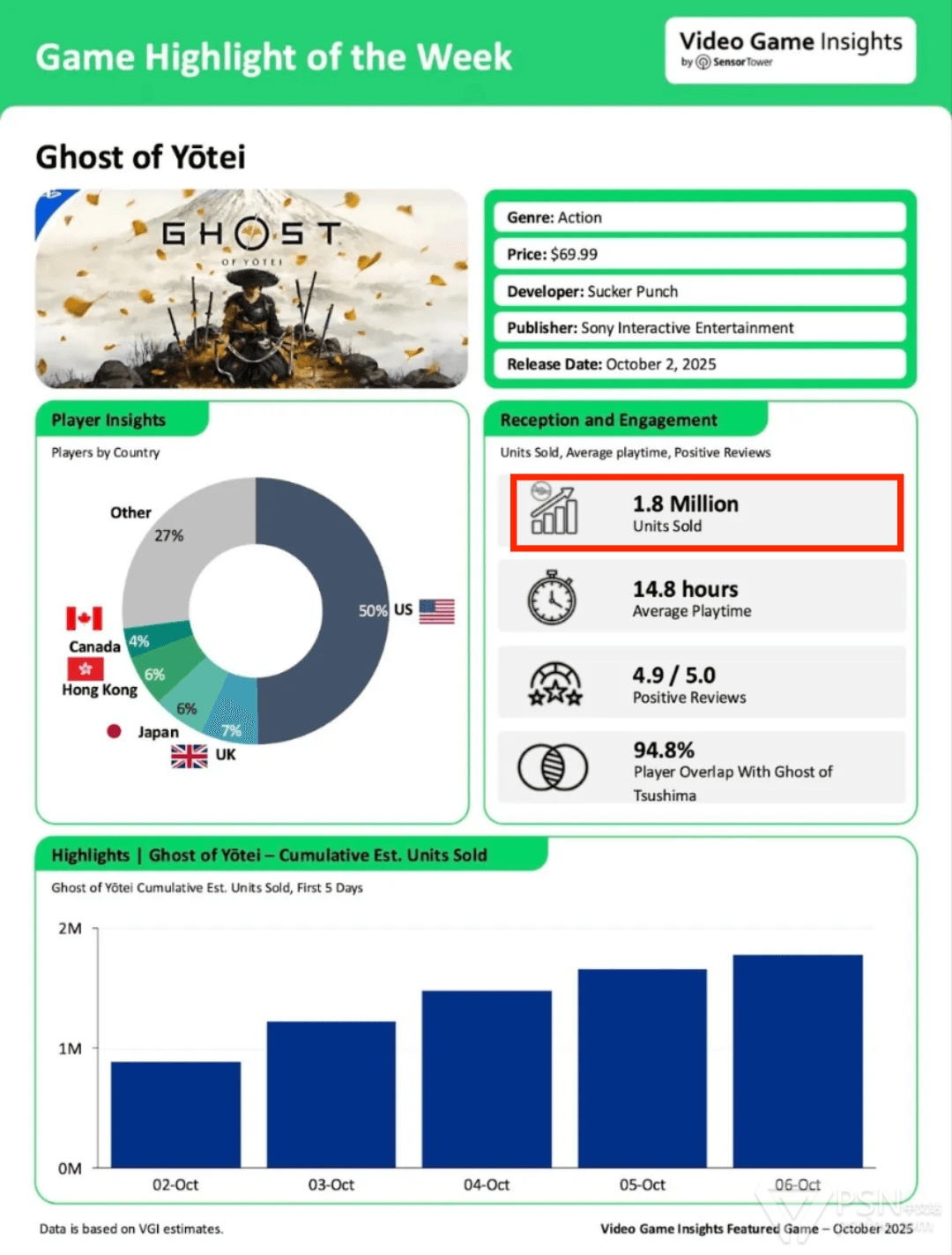The width and height of the screenshot is (952, 1255).
Task: Select the Player Insights section header
Action: (109, 420)
